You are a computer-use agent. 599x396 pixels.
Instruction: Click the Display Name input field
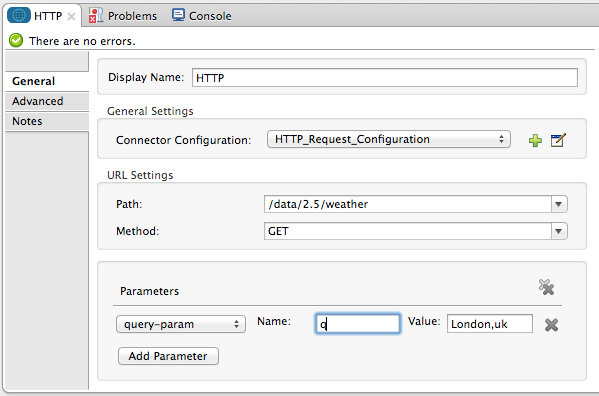[x=385, y=78]
